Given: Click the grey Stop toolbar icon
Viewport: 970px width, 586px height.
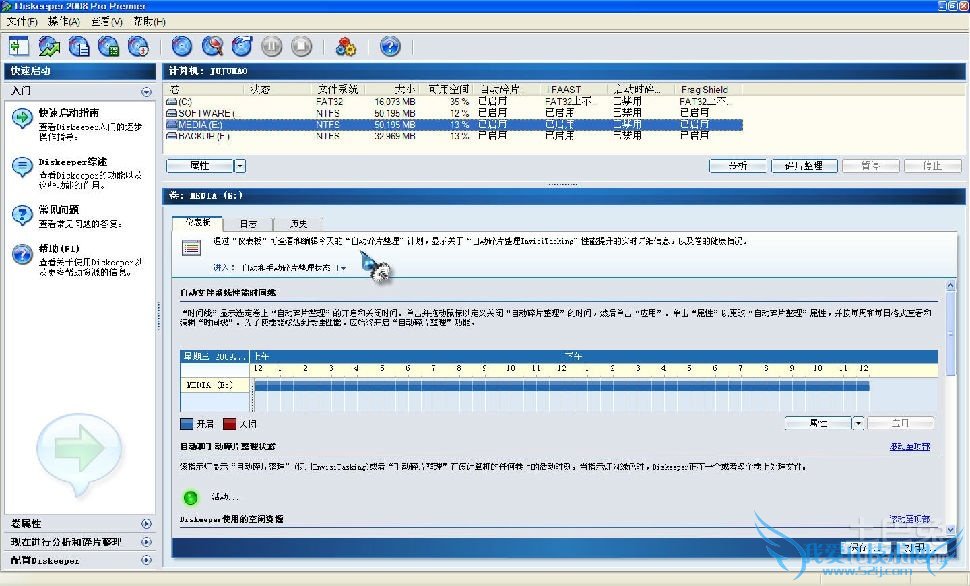Looking at the screenshot, I should click(301, 46).
